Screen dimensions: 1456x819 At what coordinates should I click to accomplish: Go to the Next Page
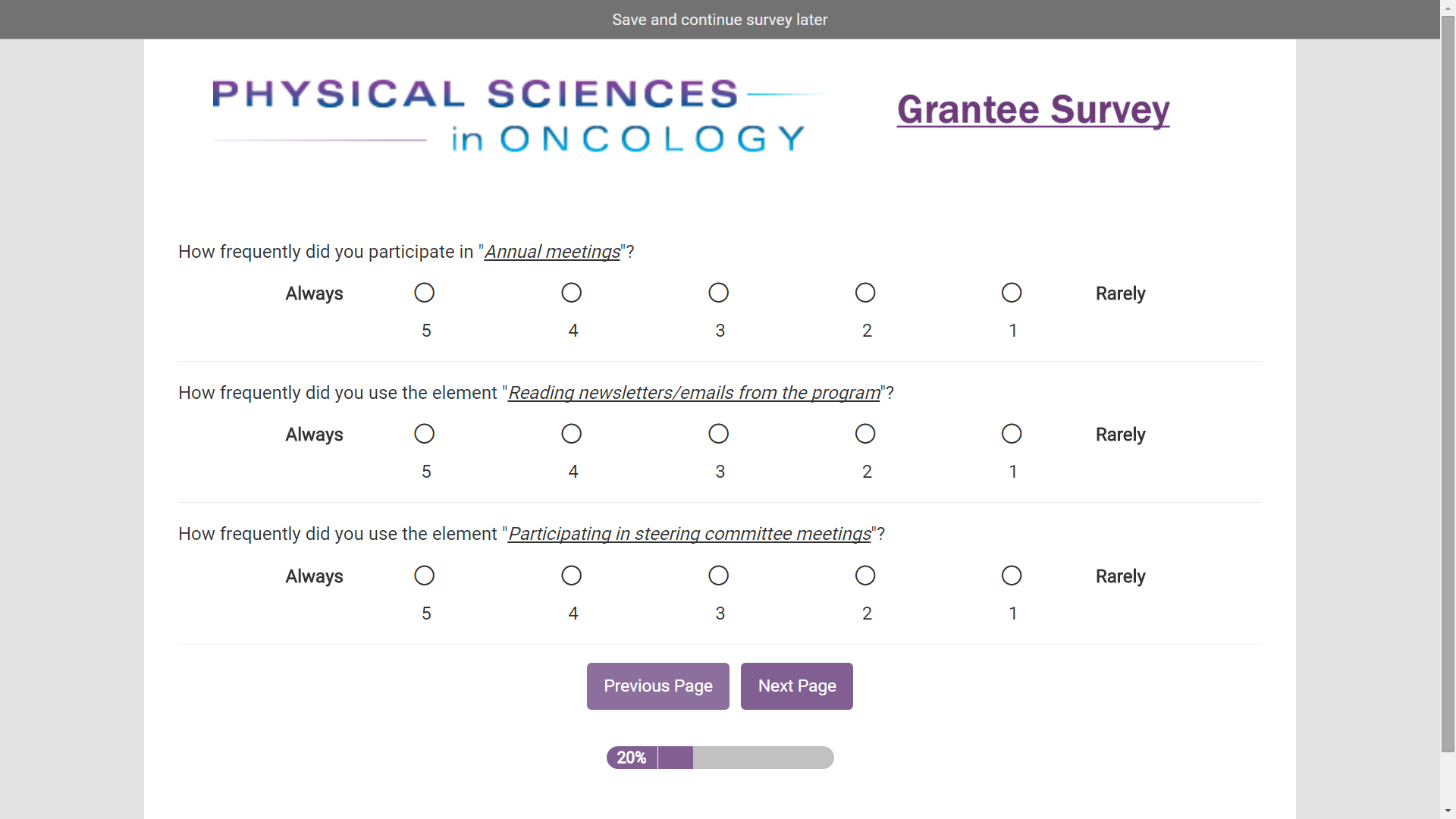pyautogui.click(x=796, y=686)
